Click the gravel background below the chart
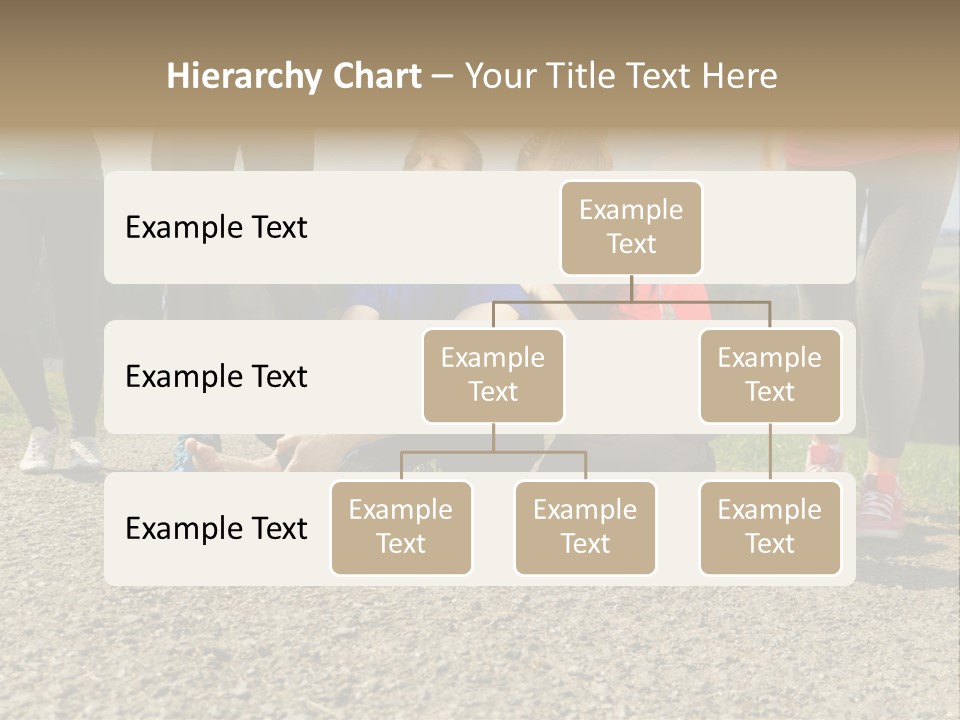This screenshot has width=960, height=720. 480,650
